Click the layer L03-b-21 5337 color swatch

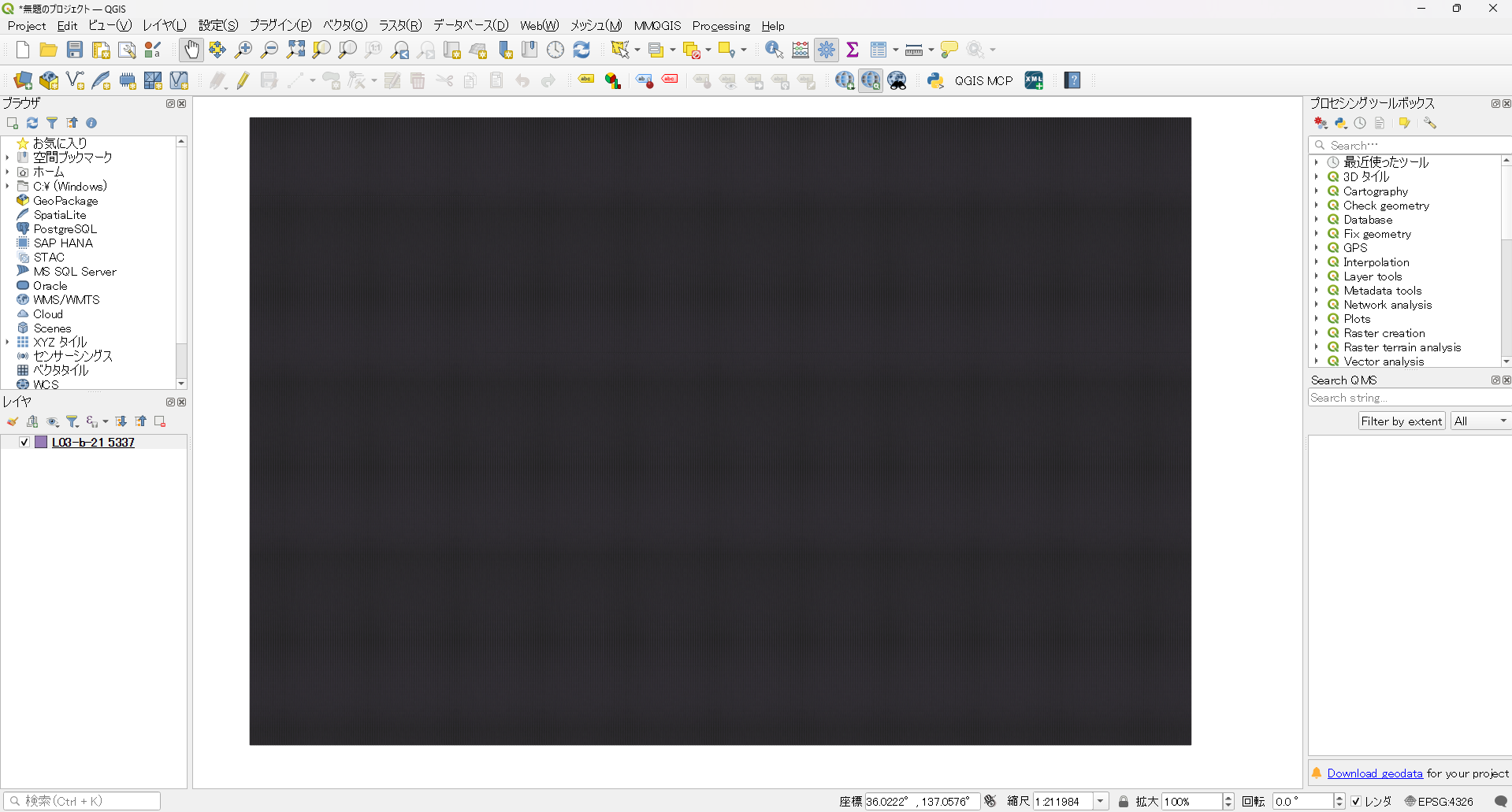click(41, 443)
